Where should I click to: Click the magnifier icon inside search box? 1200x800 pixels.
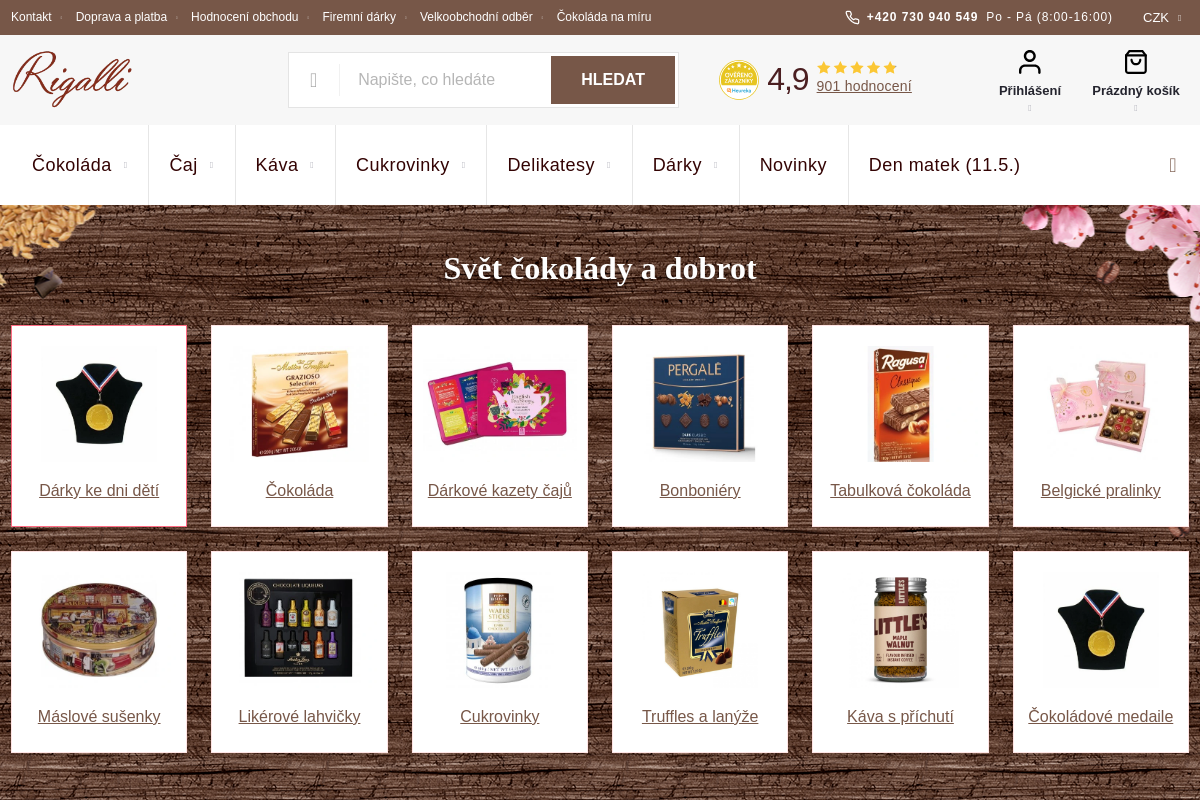pos(314,80)
